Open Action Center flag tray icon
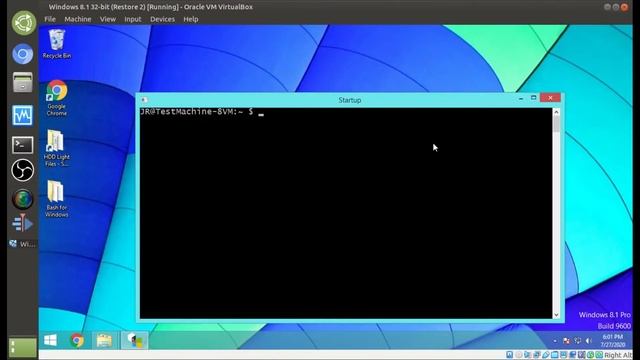 (566, 341)
